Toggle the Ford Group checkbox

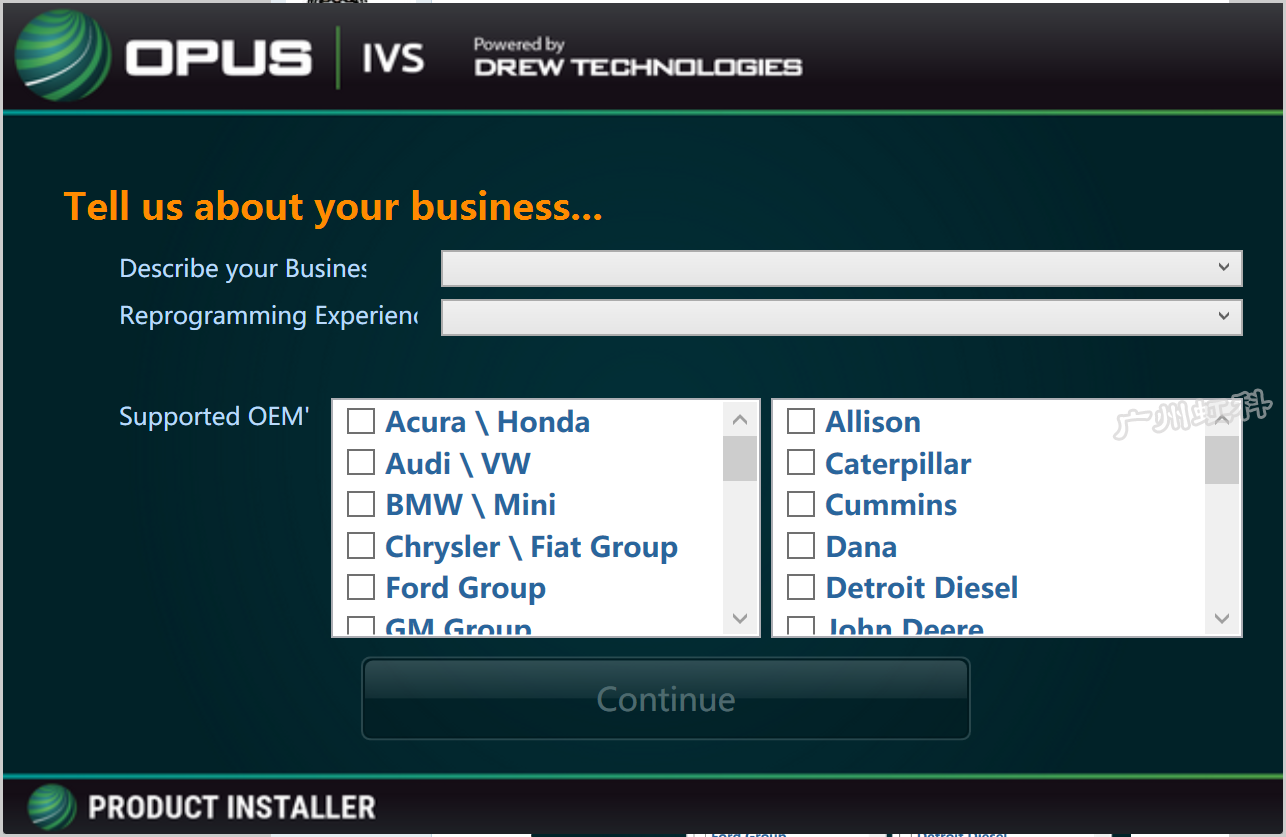click(x=360, y=587)
